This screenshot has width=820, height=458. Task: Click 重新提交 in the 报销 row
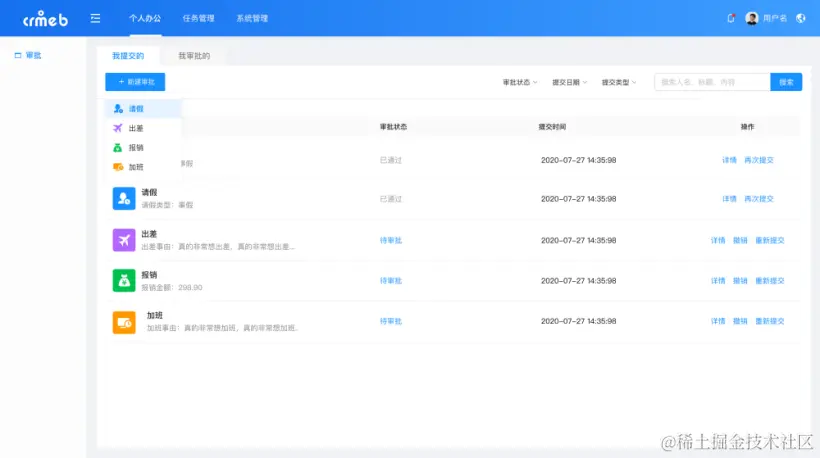click(770, 281)
